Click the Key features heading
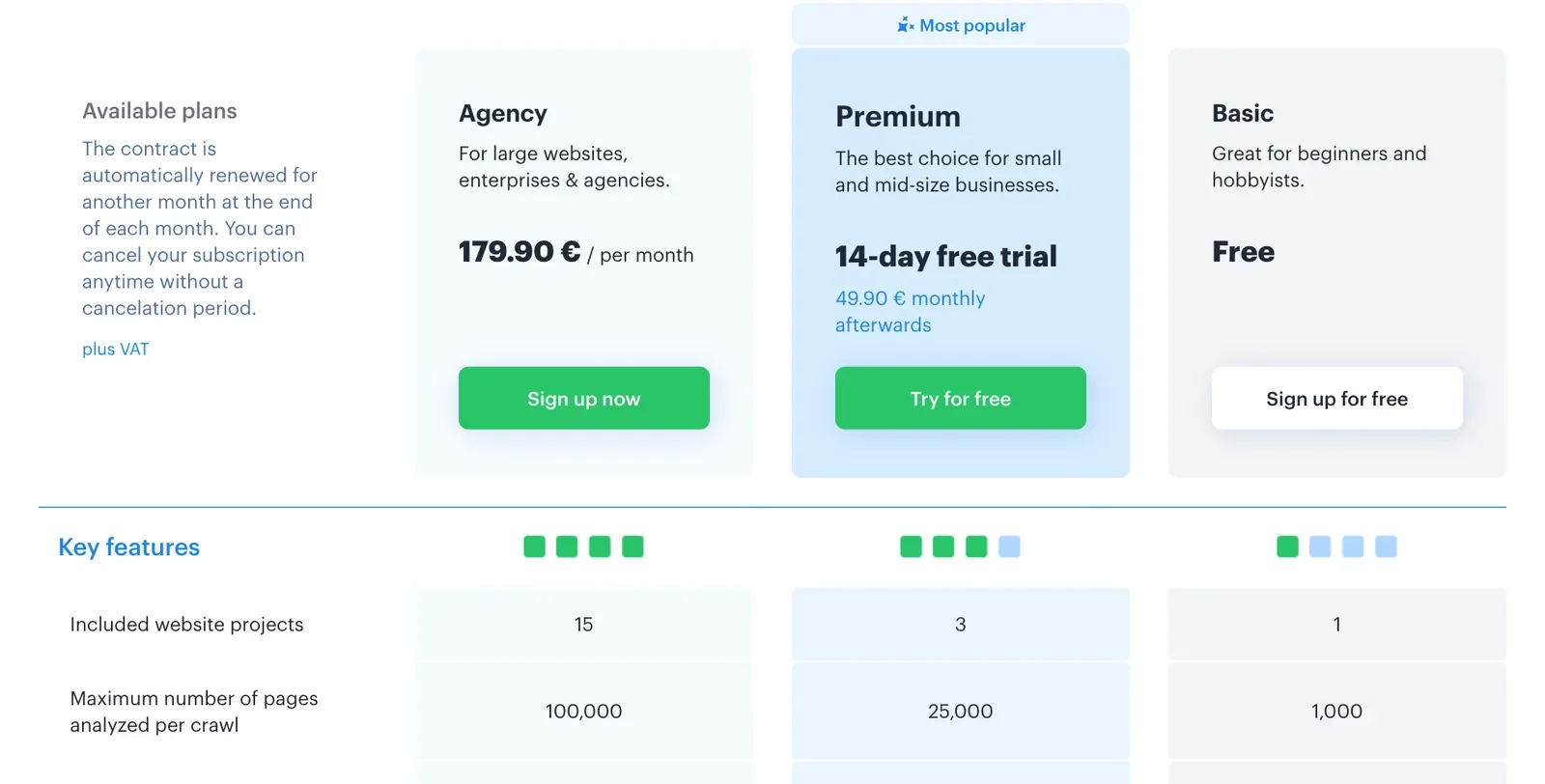 [128, 547]
